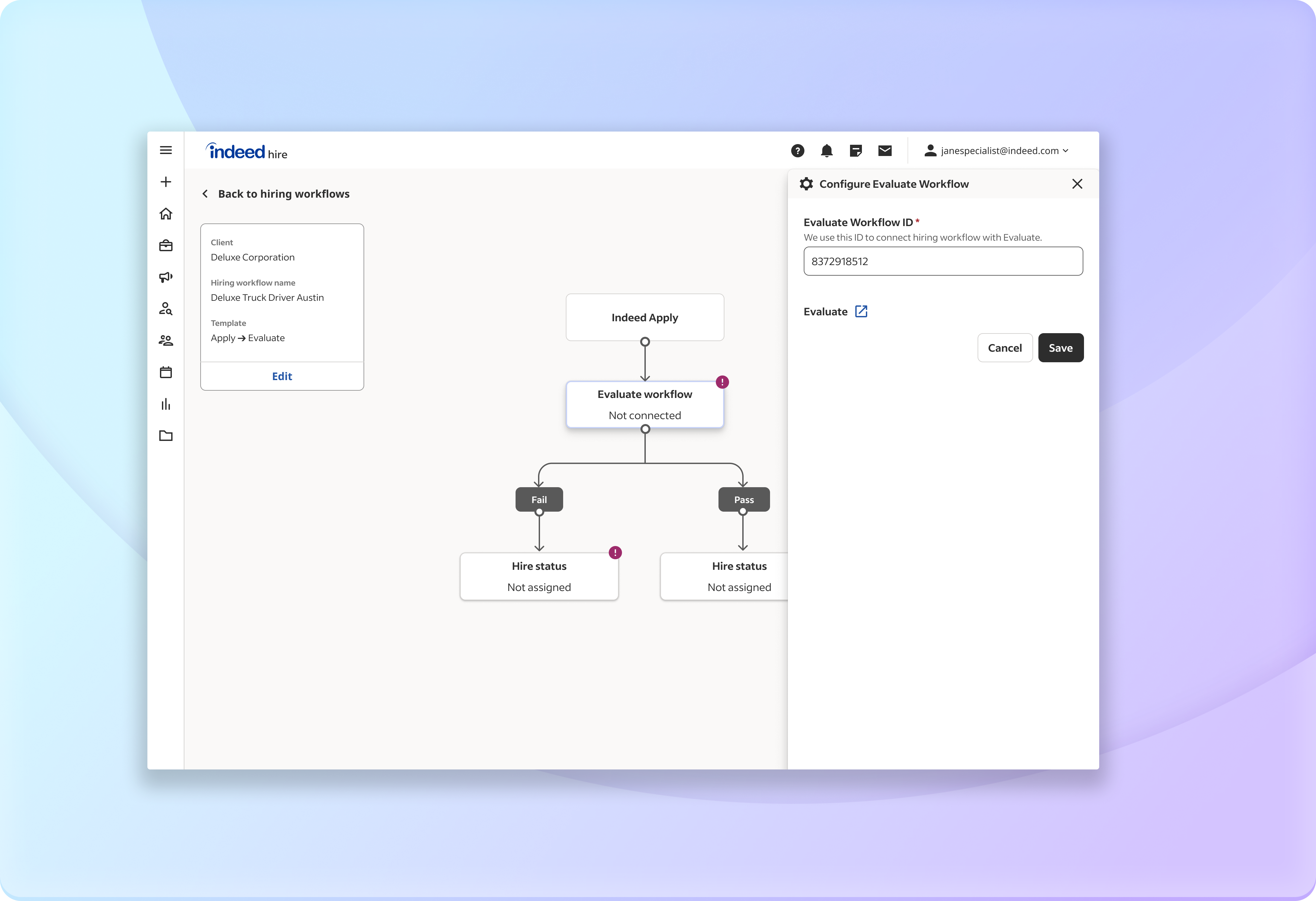The height and width of the screenshot is (901, 1316).
Task: Select the home icon in the sidebar
Action: point(166,214)
